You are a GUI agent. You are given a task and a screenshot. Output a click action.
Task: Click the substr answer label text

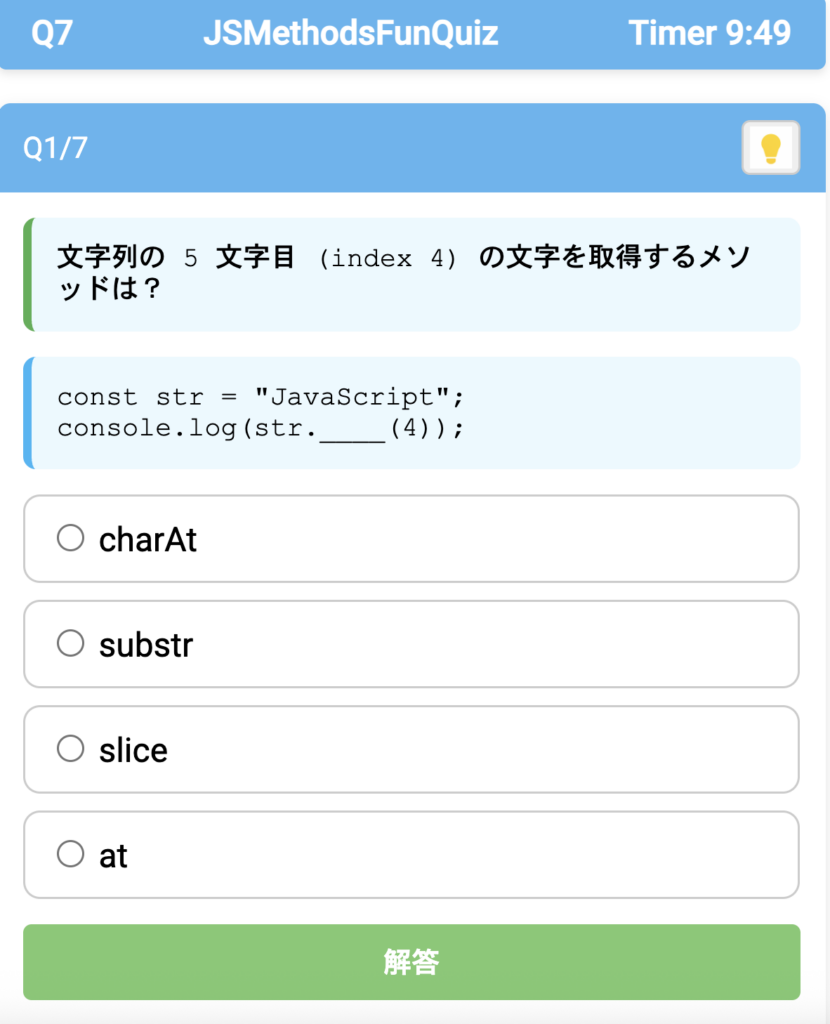point(145,645)
